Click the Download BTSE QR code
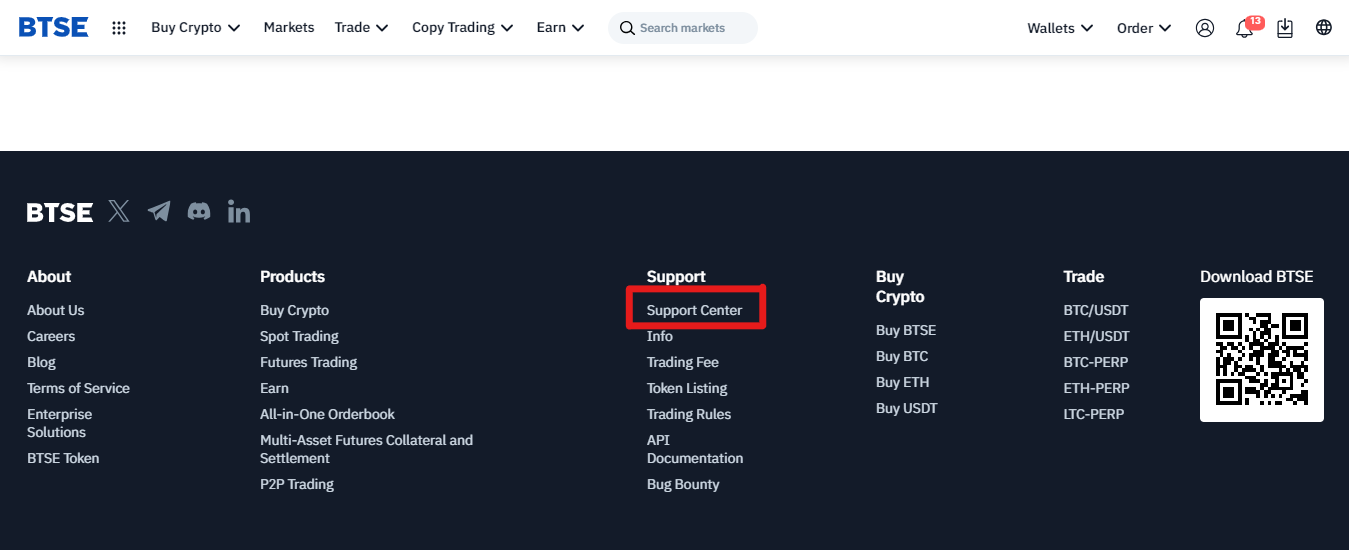1349x550 pixels. point(1262,360)
